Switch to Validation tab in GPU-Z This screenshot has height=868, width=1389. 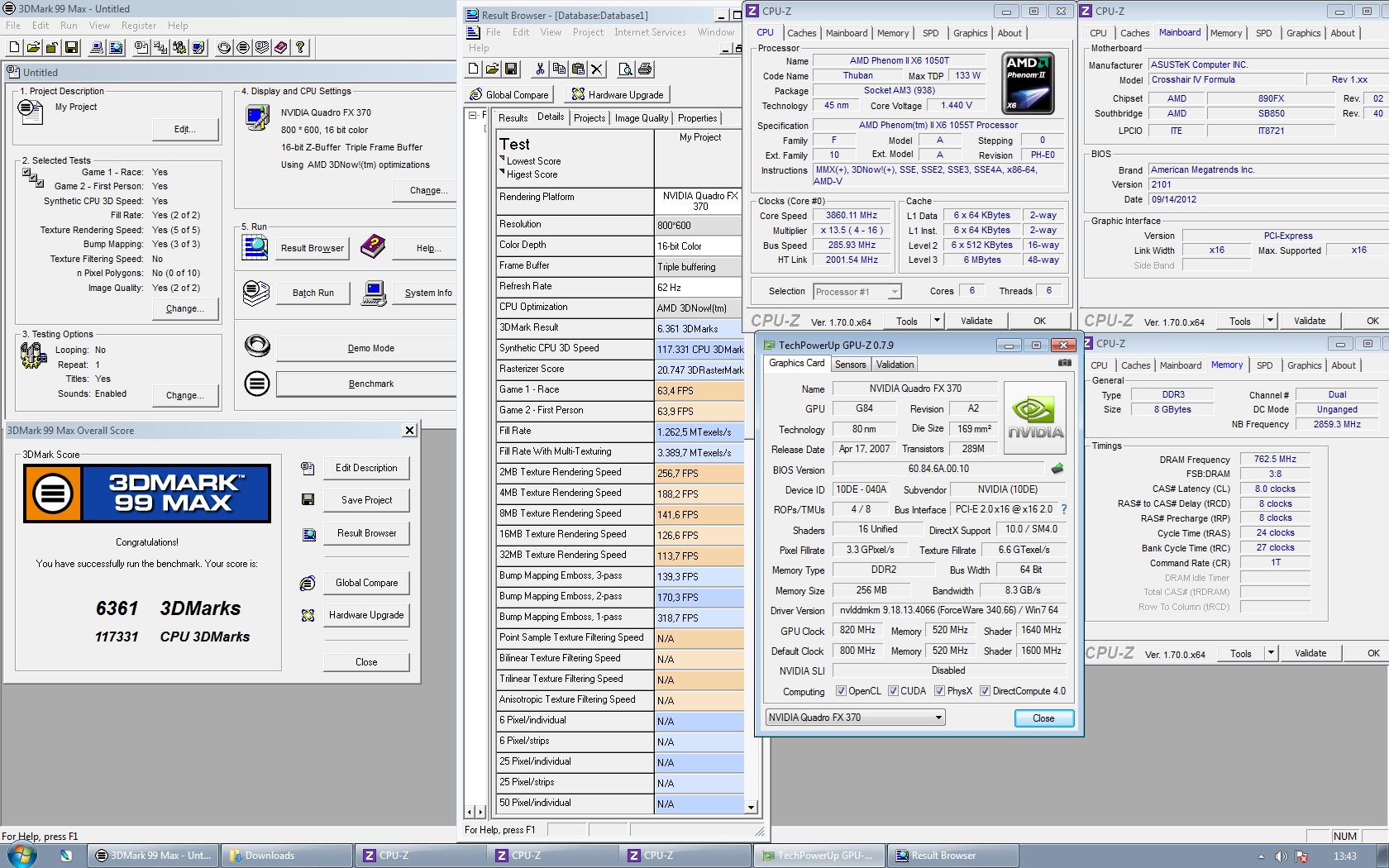click(x=895, y=365)
